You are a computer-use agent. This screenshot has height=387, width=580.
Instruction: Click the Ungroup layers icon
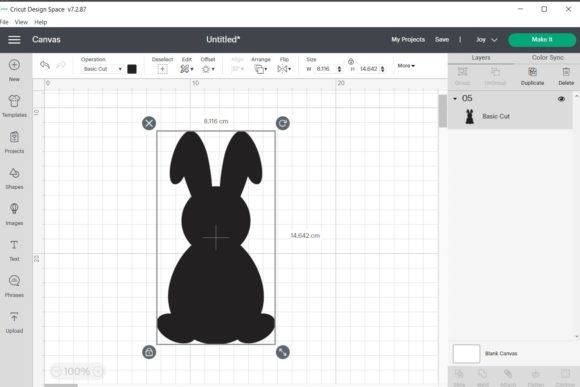coord(495,76)
